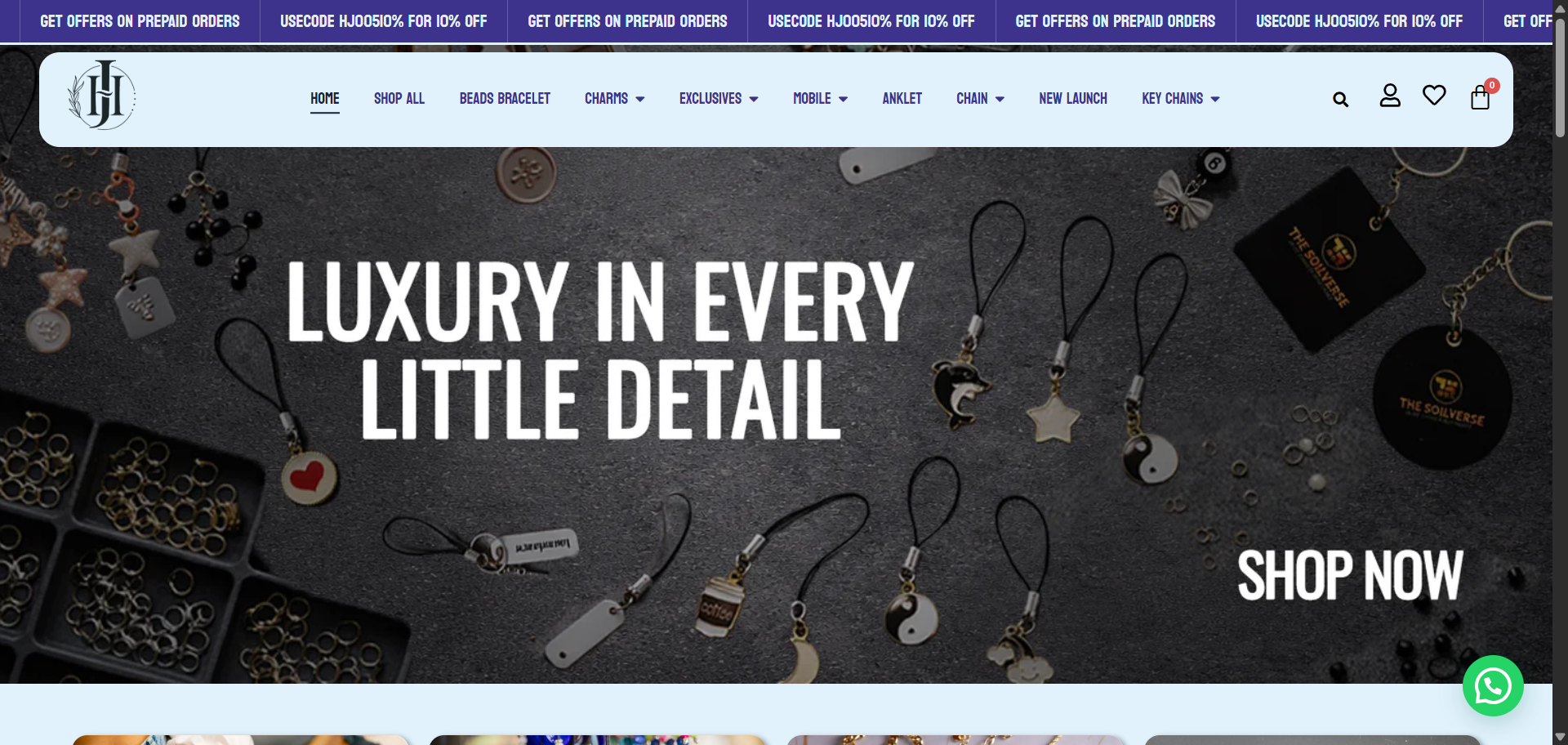The image size is (1568, 745).
Task: Open the user account icon
Action: pyautogui.click(x=1390, y=96)
